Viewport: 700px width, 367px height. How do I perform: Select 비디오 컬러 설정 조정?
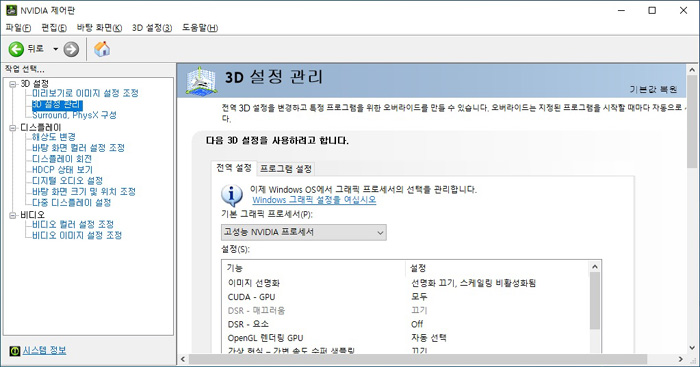click(73, 224)
